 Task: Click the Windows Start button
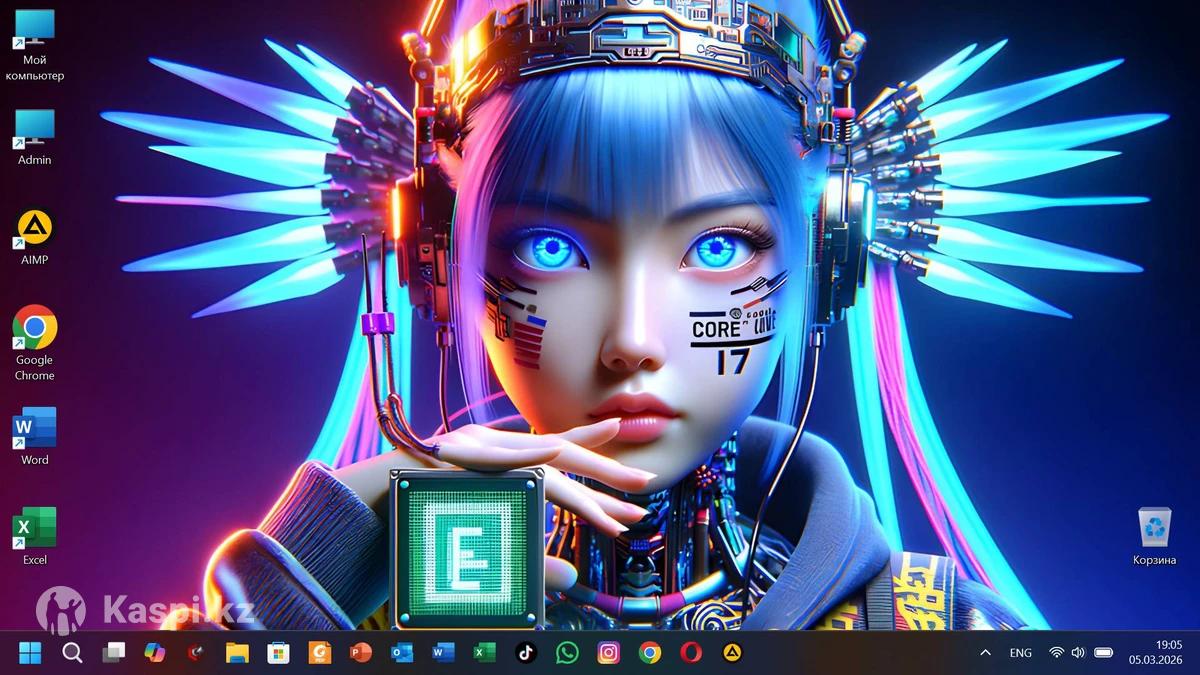point(30,653)
